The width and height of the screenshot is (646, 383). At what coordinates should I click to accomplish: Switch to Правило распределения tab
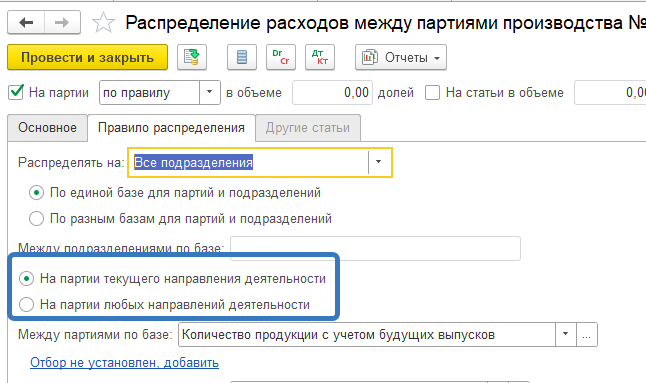pos(171,128)
